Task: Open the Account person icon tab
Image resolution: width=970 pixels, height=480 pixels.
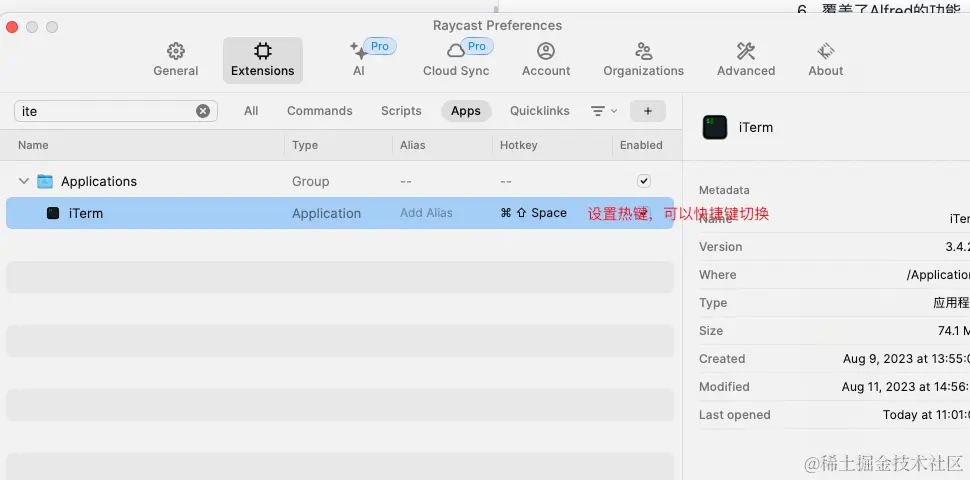Action: coord(546,51)
